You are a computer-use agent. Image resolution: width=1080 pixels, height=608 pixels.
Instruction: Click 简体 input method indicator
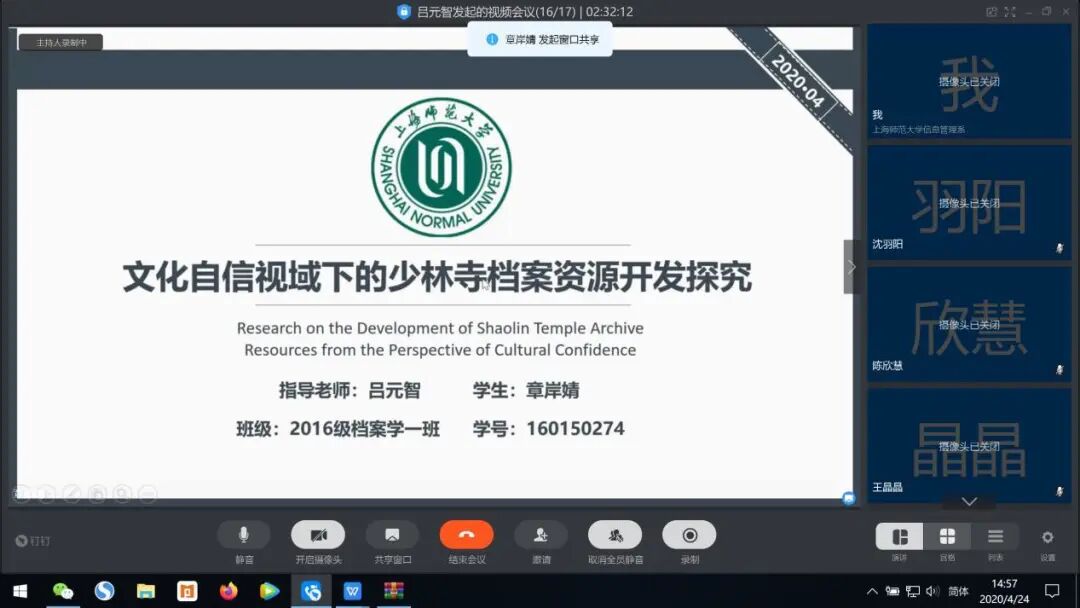958,591
